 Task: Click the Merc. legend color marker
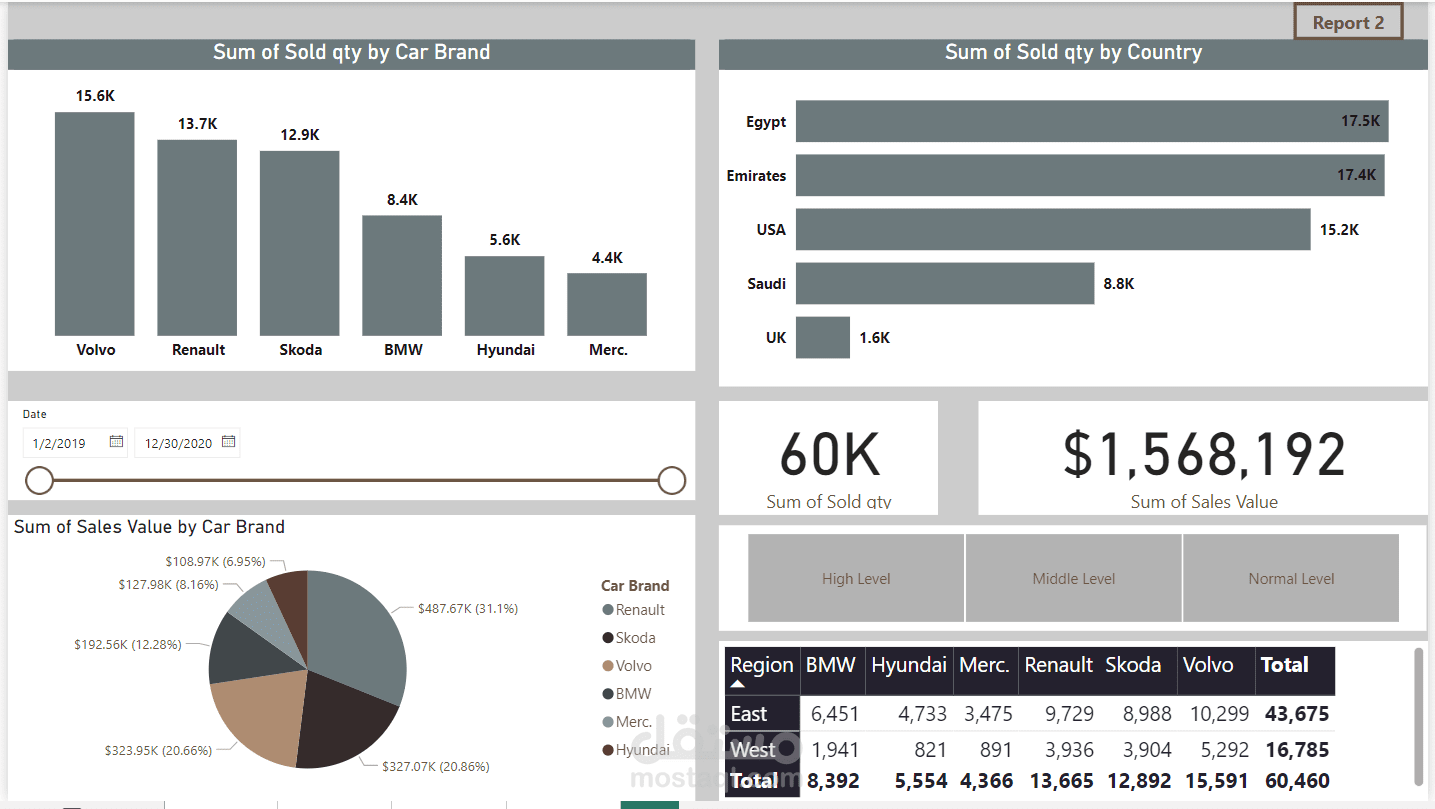point(608,722)
